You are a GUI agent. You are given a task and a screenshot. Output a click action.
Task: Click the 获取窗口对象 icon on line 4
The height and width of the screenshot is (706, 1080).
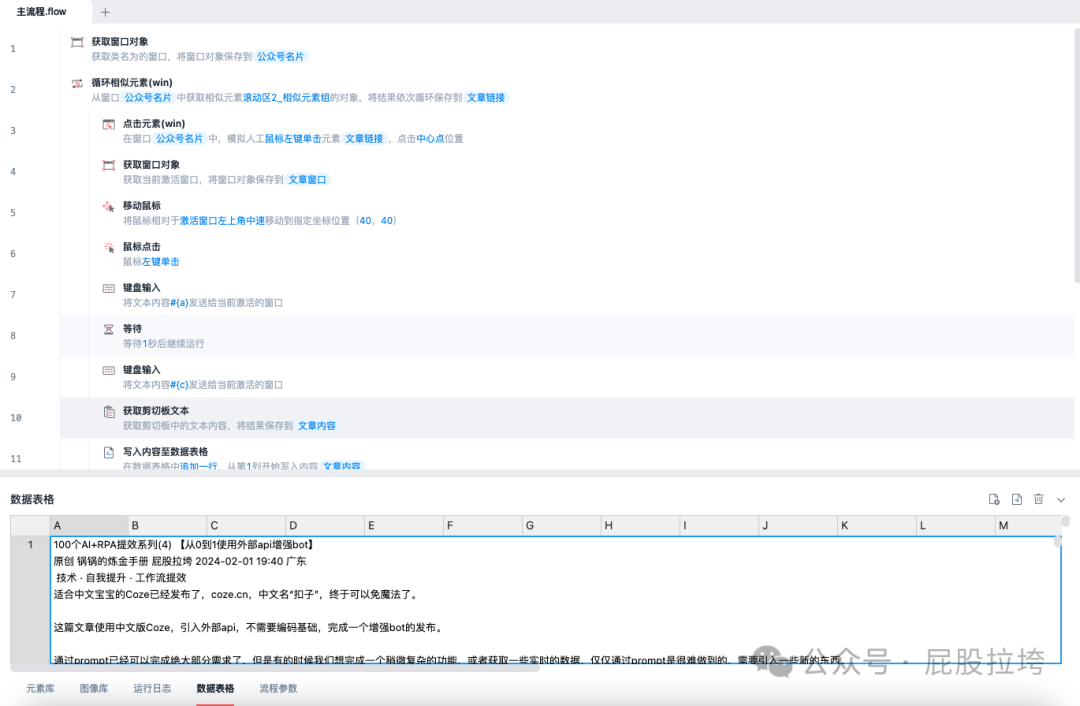click(109, 165)
